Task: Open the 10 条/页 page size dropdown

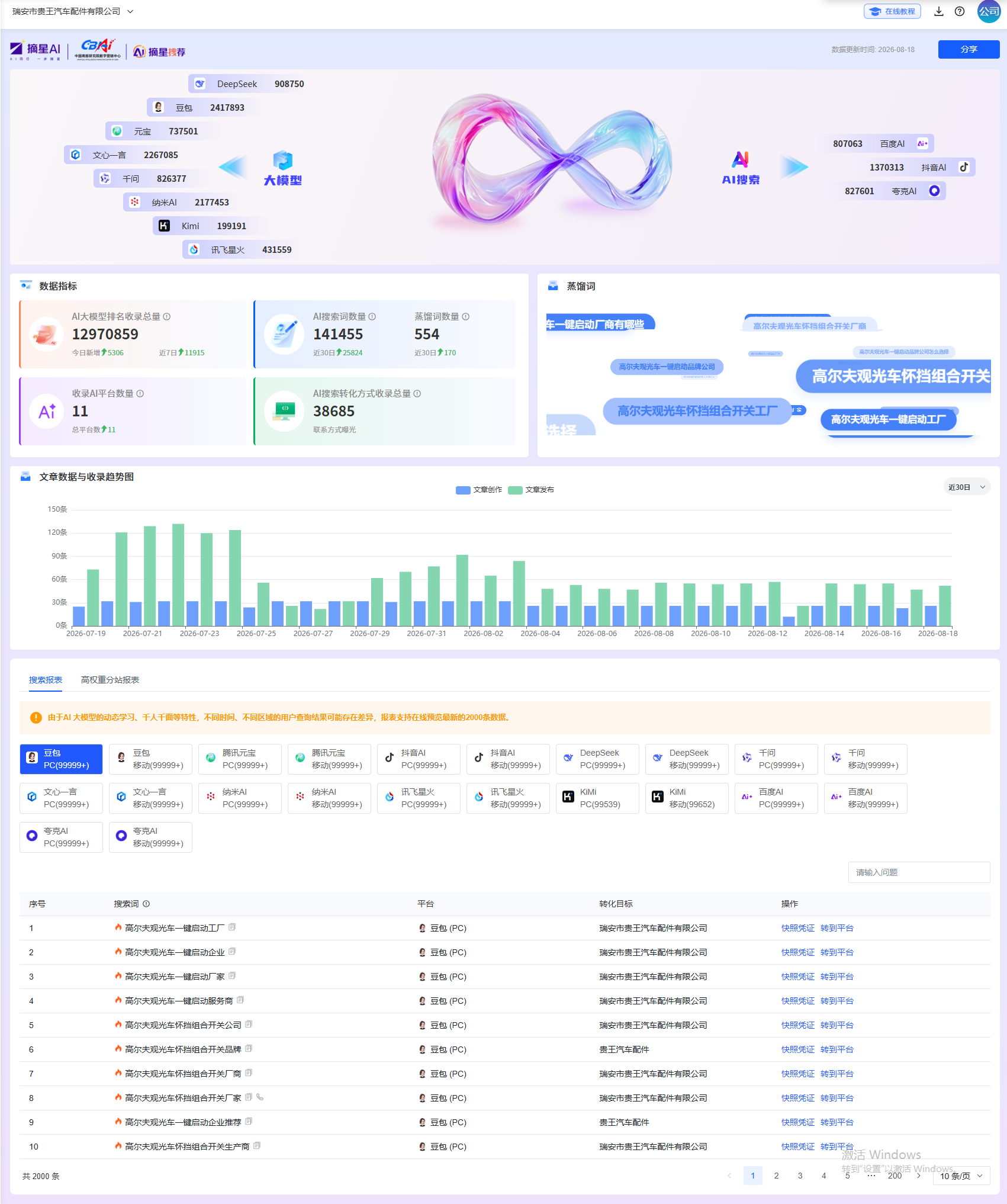Action: point(961,1176)
